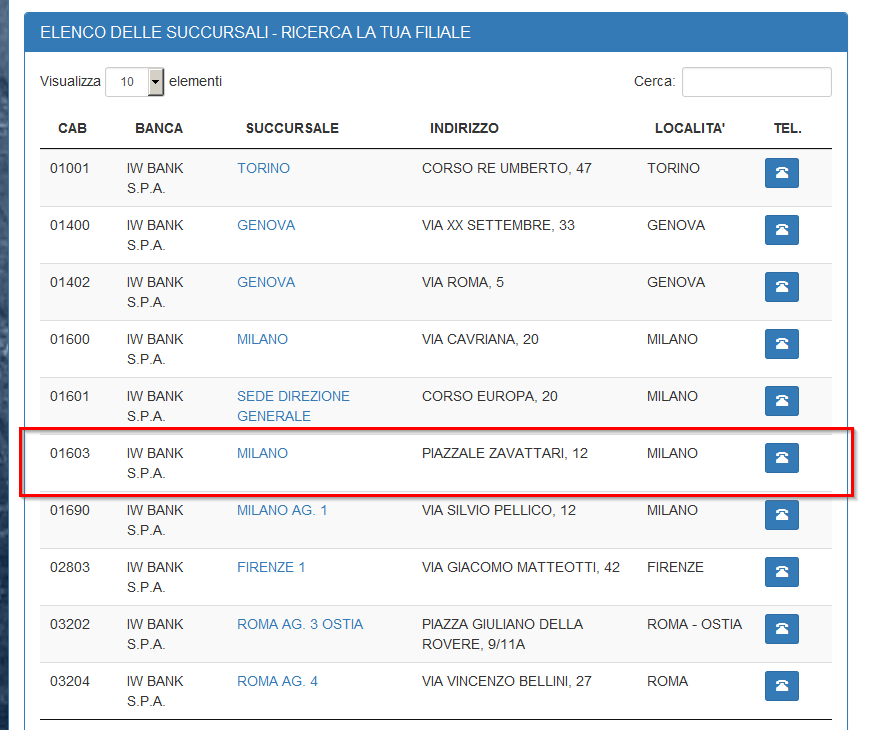The image size is (869, 730).
Task: Open MILANO link in CAB 01600 row
Action: point(262,339)
